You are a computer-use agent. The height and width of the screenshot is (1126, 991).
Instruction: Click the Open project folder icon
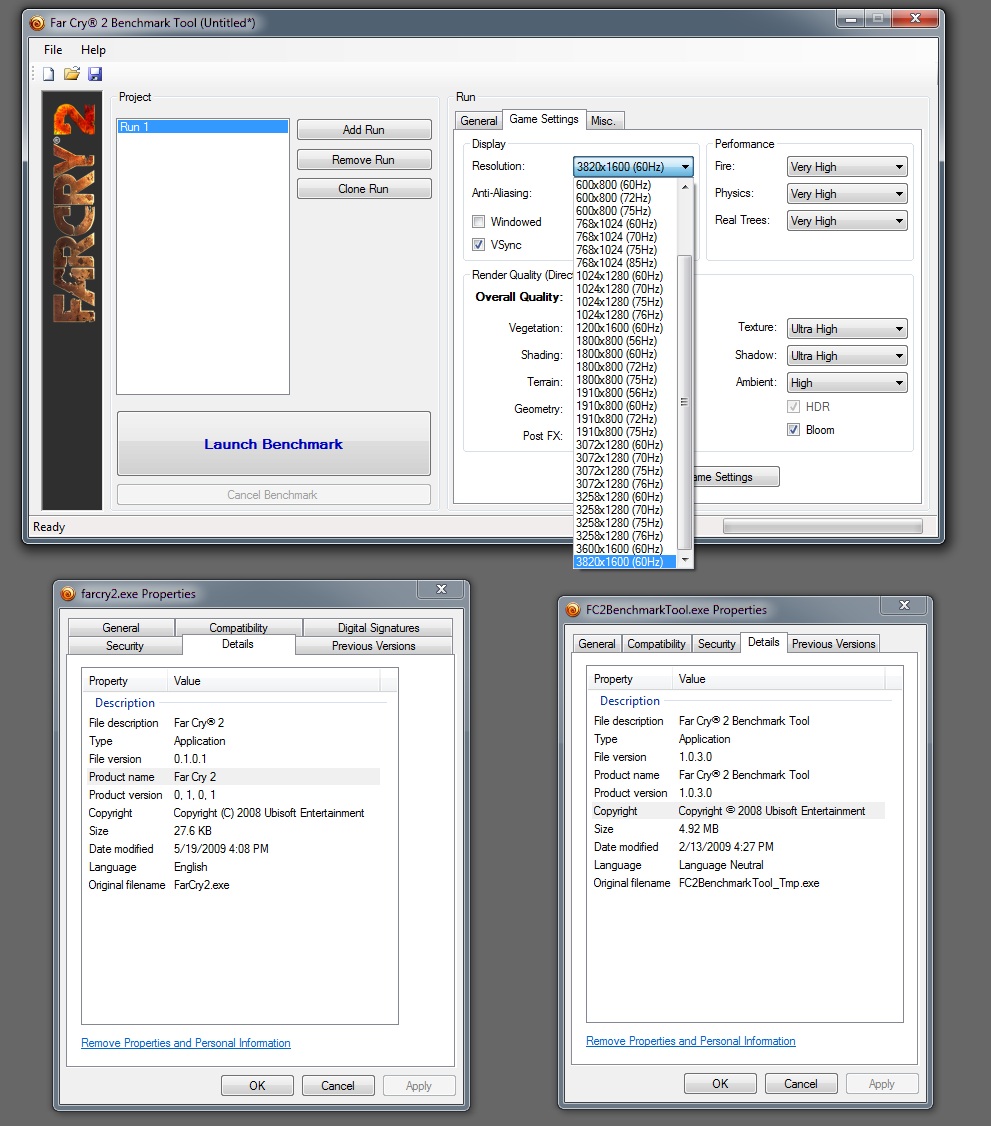click(x=72, y=73)
